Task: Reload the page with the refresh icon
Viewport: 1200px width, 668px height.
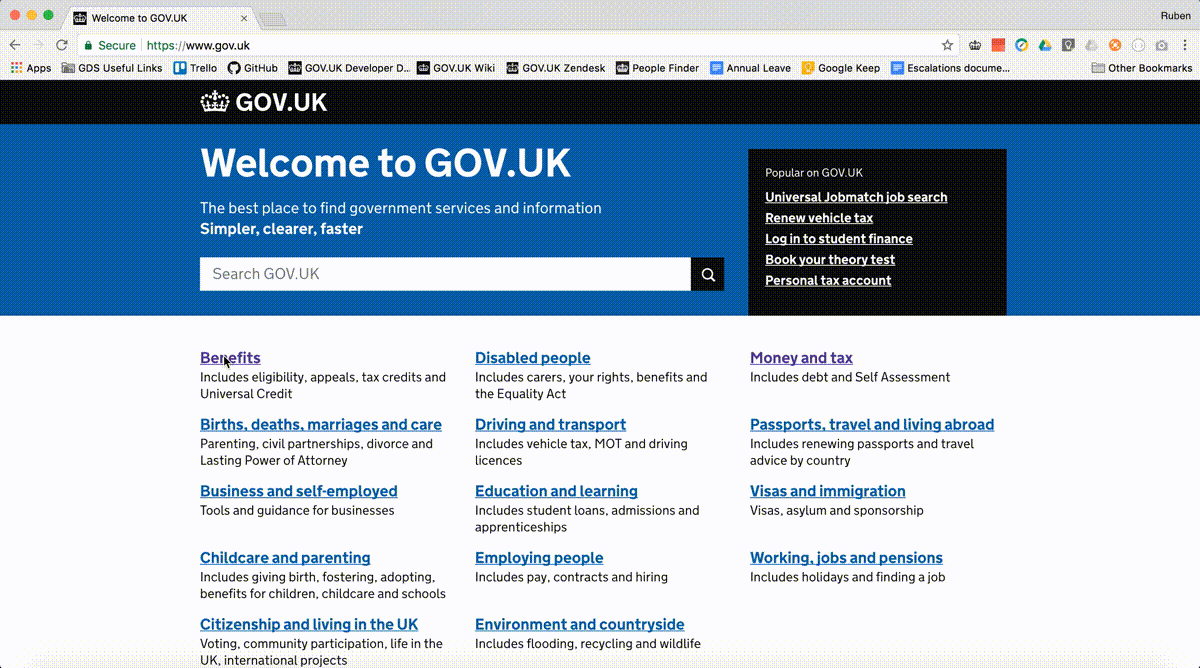Action: [62, 45]
